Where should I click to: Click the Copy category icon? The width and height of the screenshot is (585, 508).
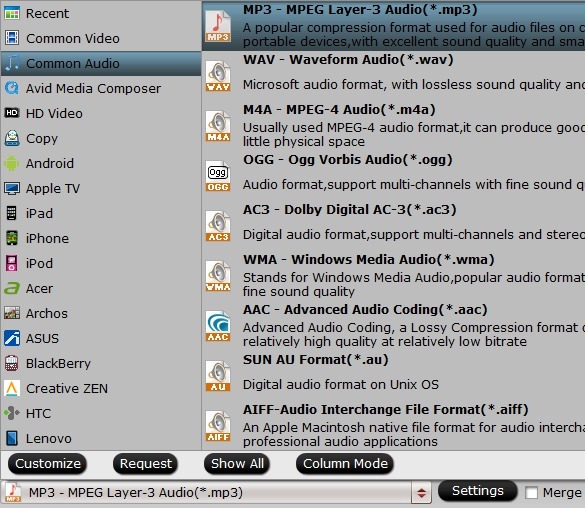[x=12, y=138]
